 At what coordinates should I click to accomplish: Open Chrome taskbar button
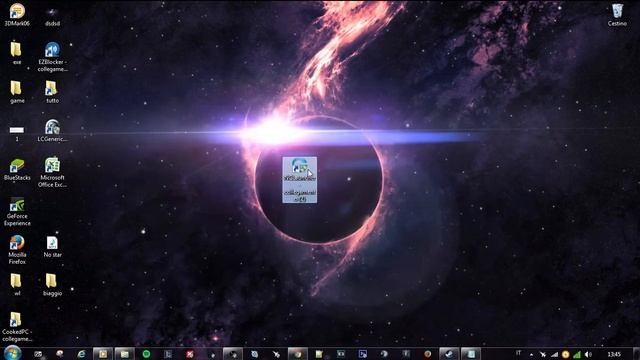(x=298, y=354)
